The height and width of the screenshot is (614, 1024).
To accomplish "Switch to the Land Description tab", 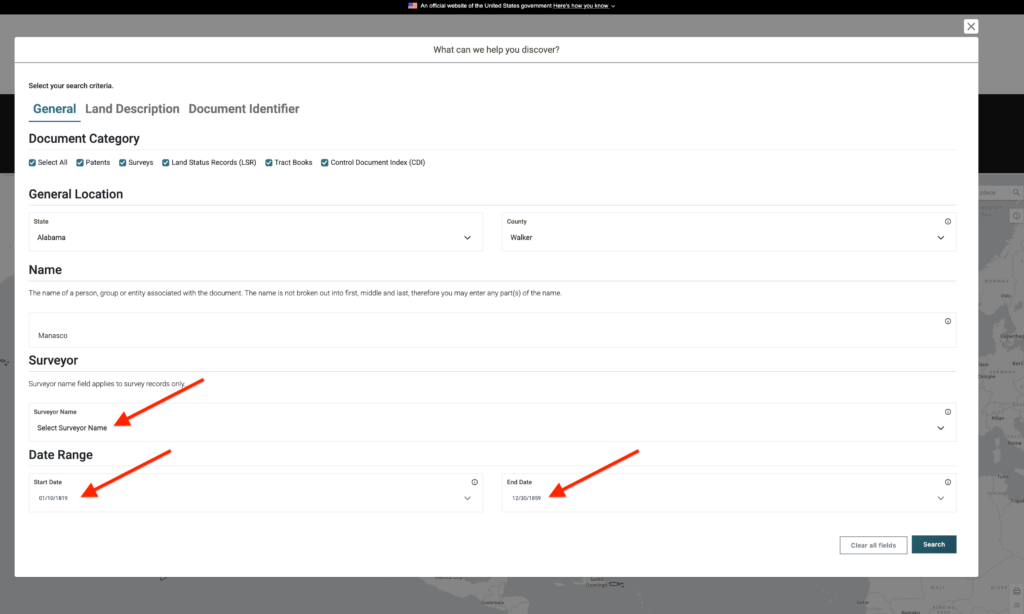I will (133, 109).
